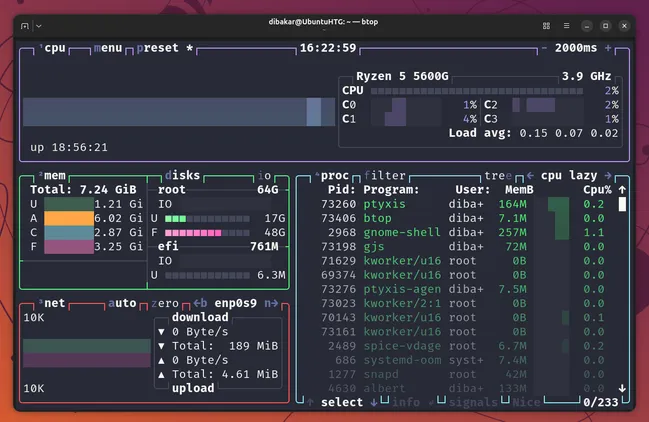Click the enp0s9 interface name
Screen dimensions: 649x422
tap(236, 303)
